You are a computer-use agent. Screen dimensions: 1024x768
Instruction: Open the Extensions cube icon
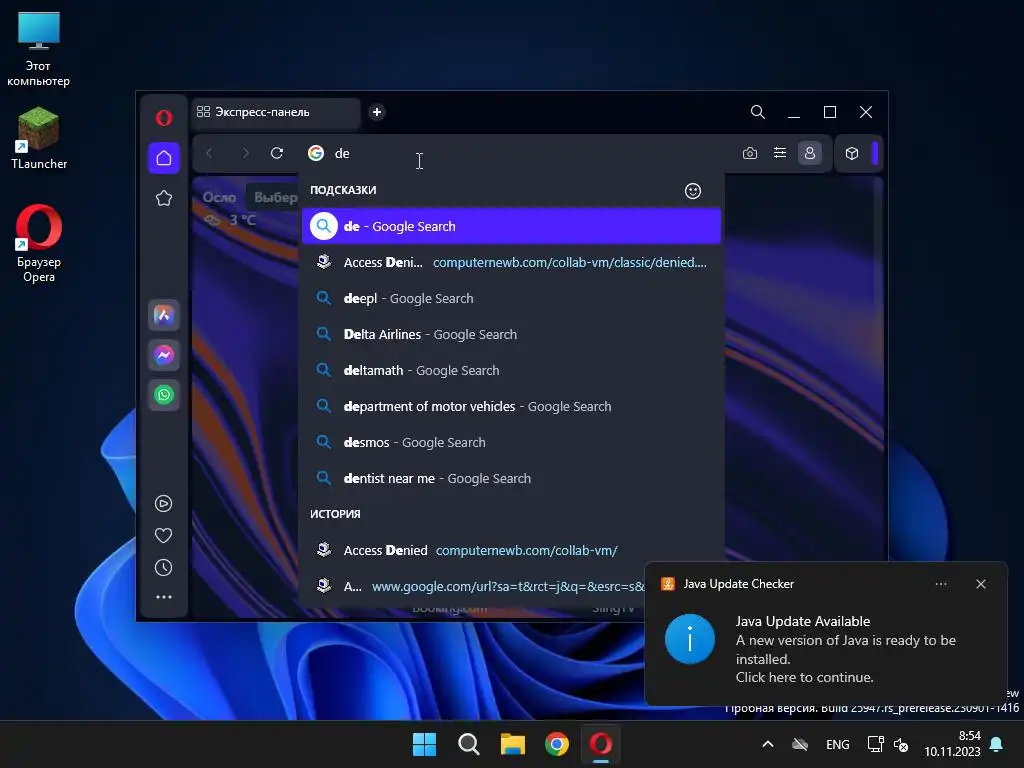tap(852, 153)
